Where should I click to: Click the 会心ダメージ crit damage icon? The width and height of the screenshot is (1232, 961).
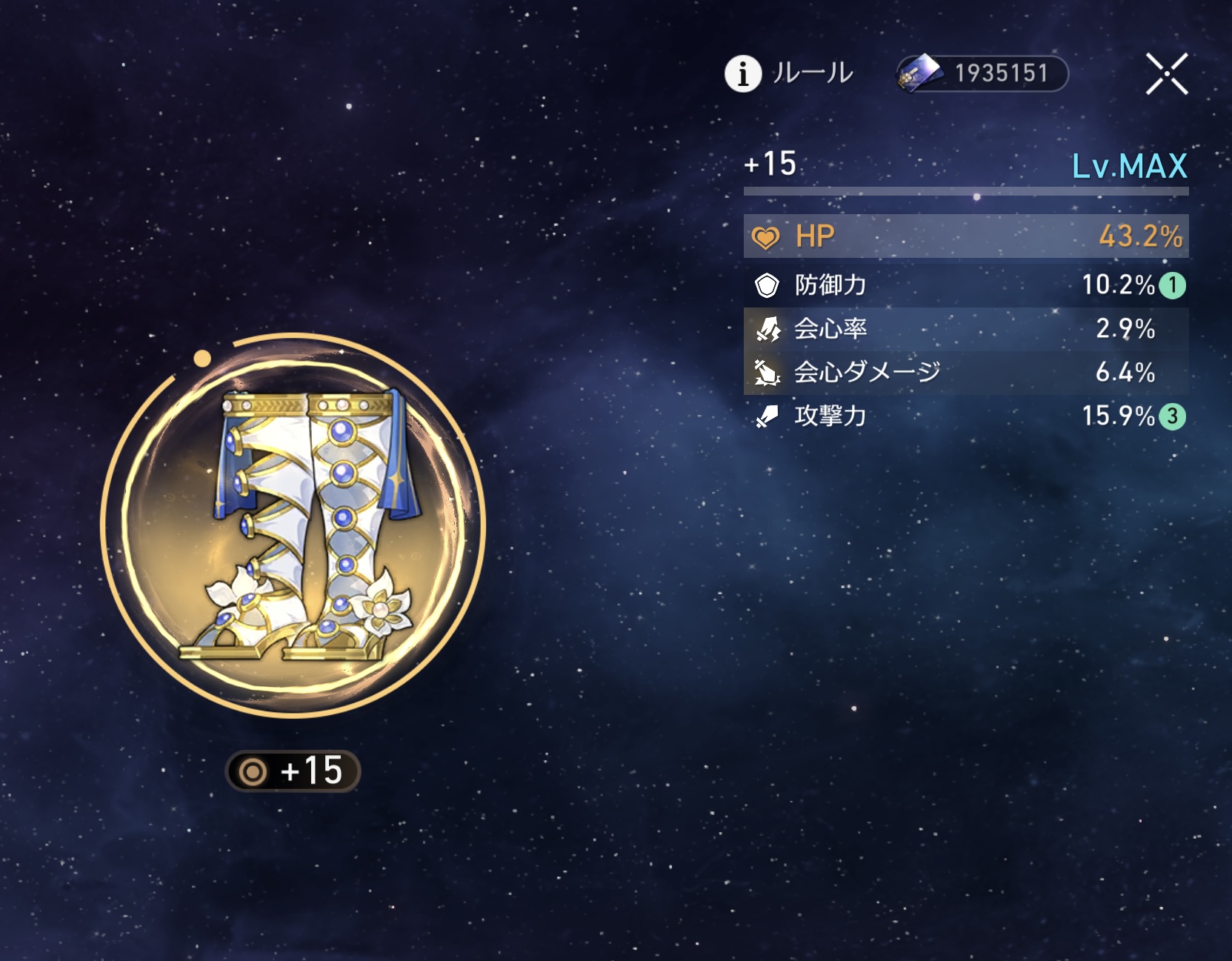click(767, 372)
